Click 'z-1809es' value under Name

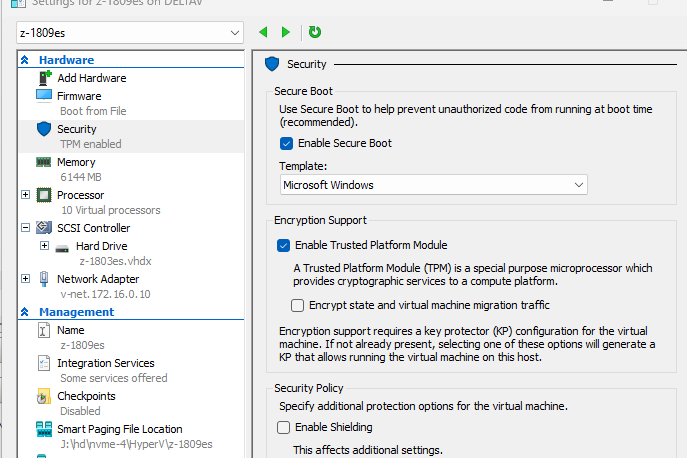click(82, 345)
